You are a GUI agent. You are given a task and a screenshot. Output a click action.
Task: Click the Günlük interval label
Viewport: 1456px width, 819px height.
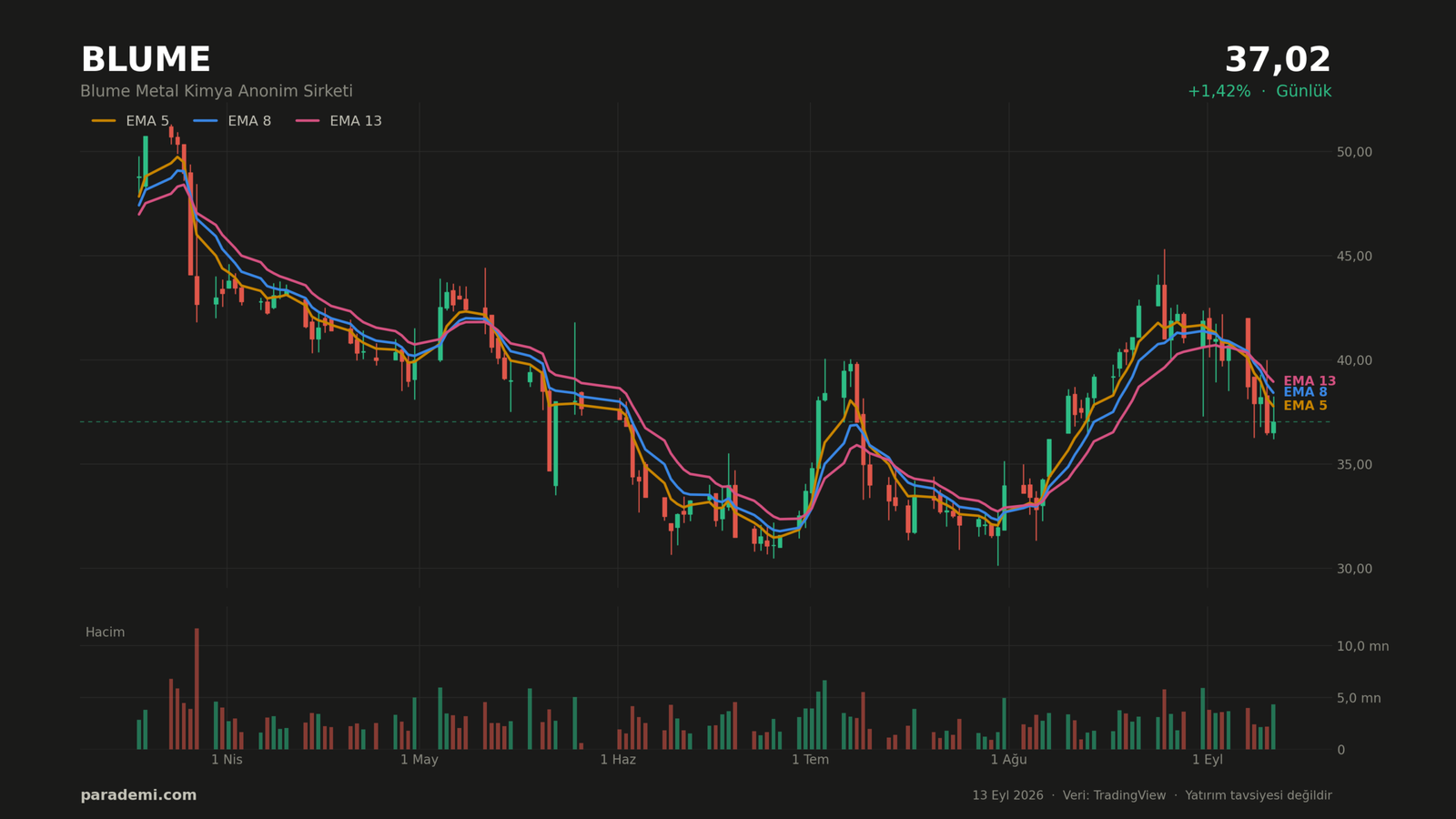tap(1304, 92)
